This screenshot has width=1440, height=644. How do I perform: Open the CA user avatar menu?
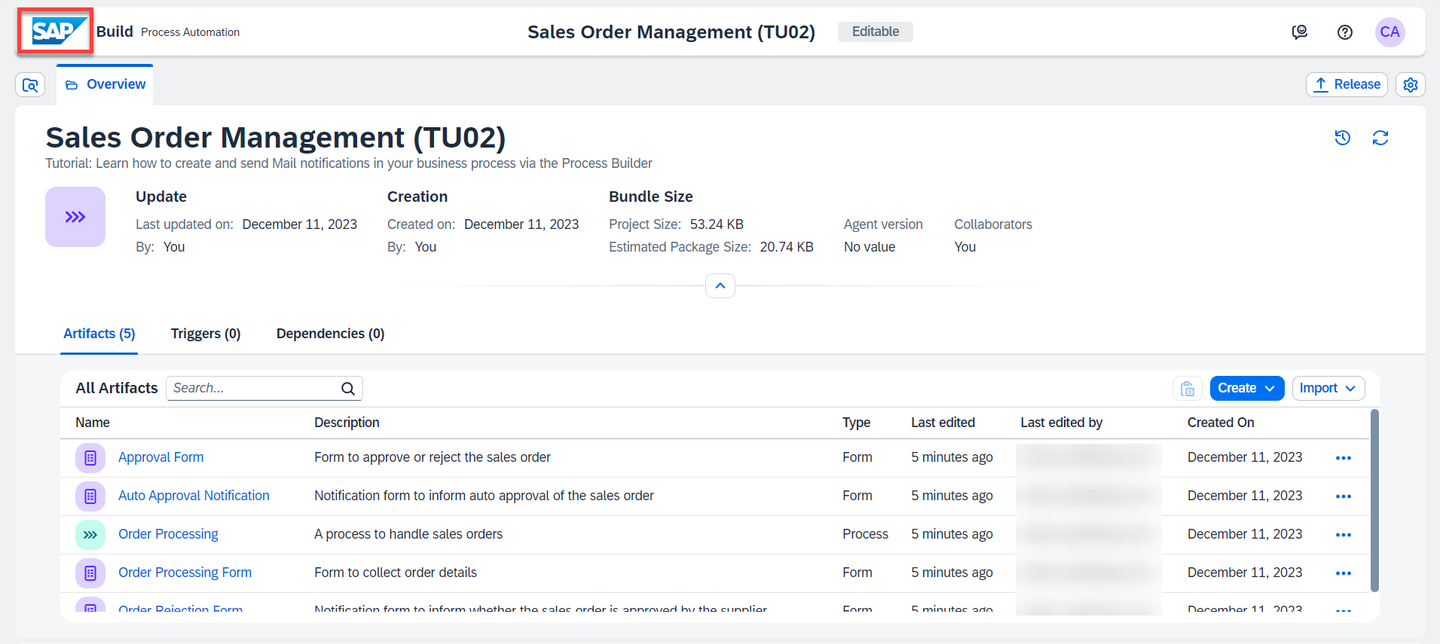point(1390,32)
